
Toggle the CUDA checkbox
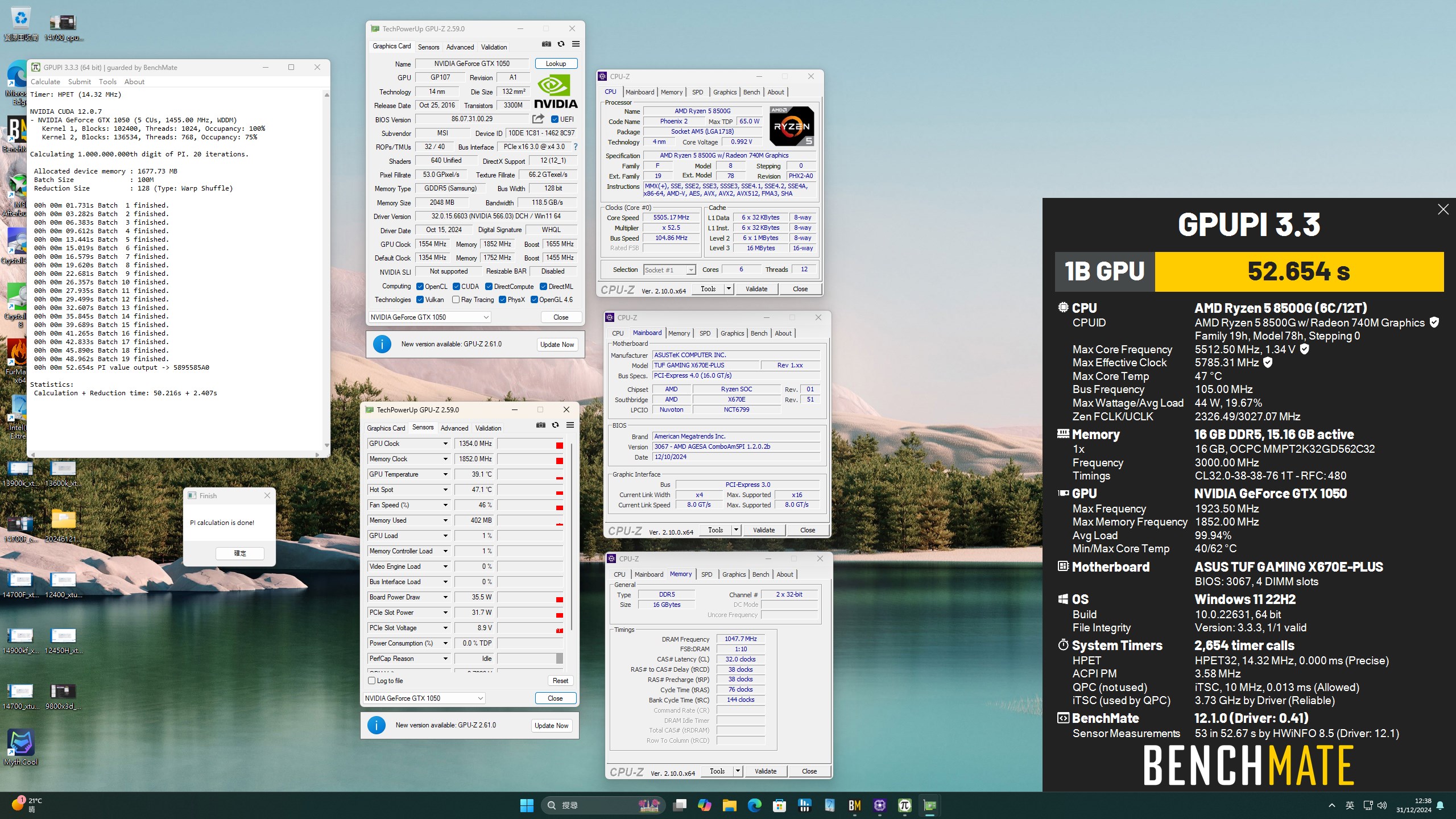(x=456, y=286)
